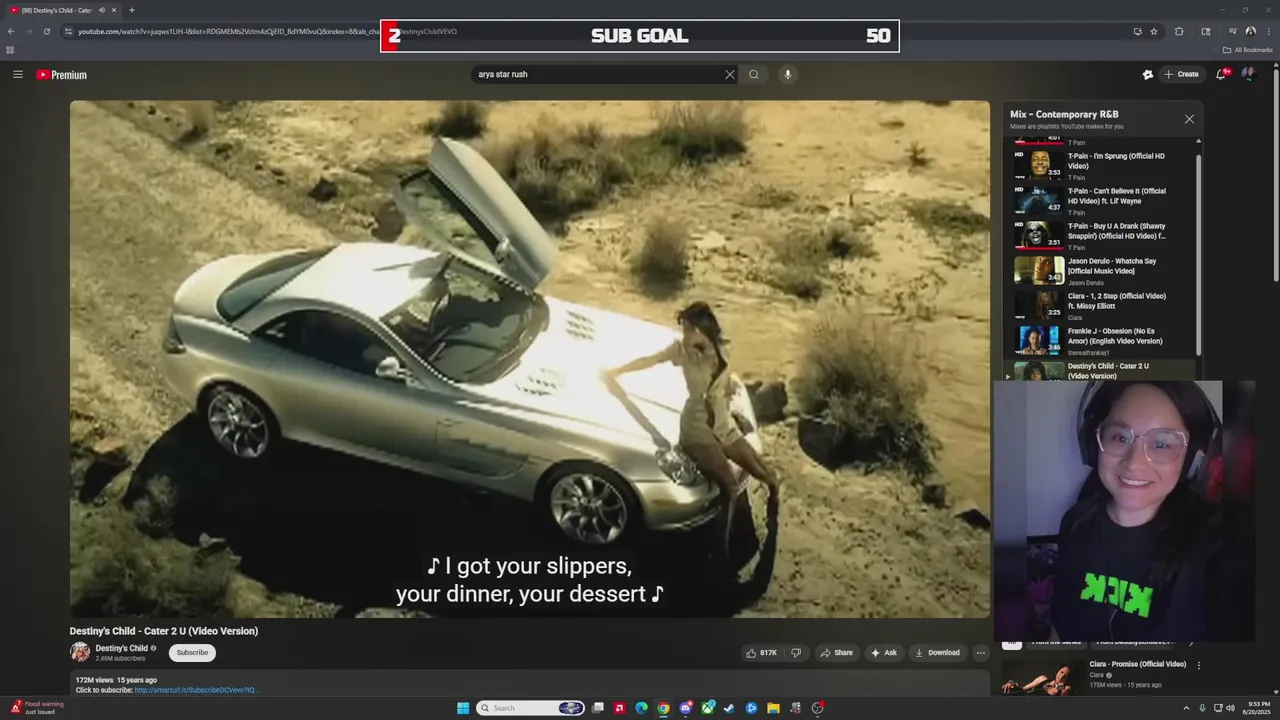Open the apps grid in bookmarks bar
Image resolution: width=1280 pixels, height=720 pixels.
click(x=10, y=50)
